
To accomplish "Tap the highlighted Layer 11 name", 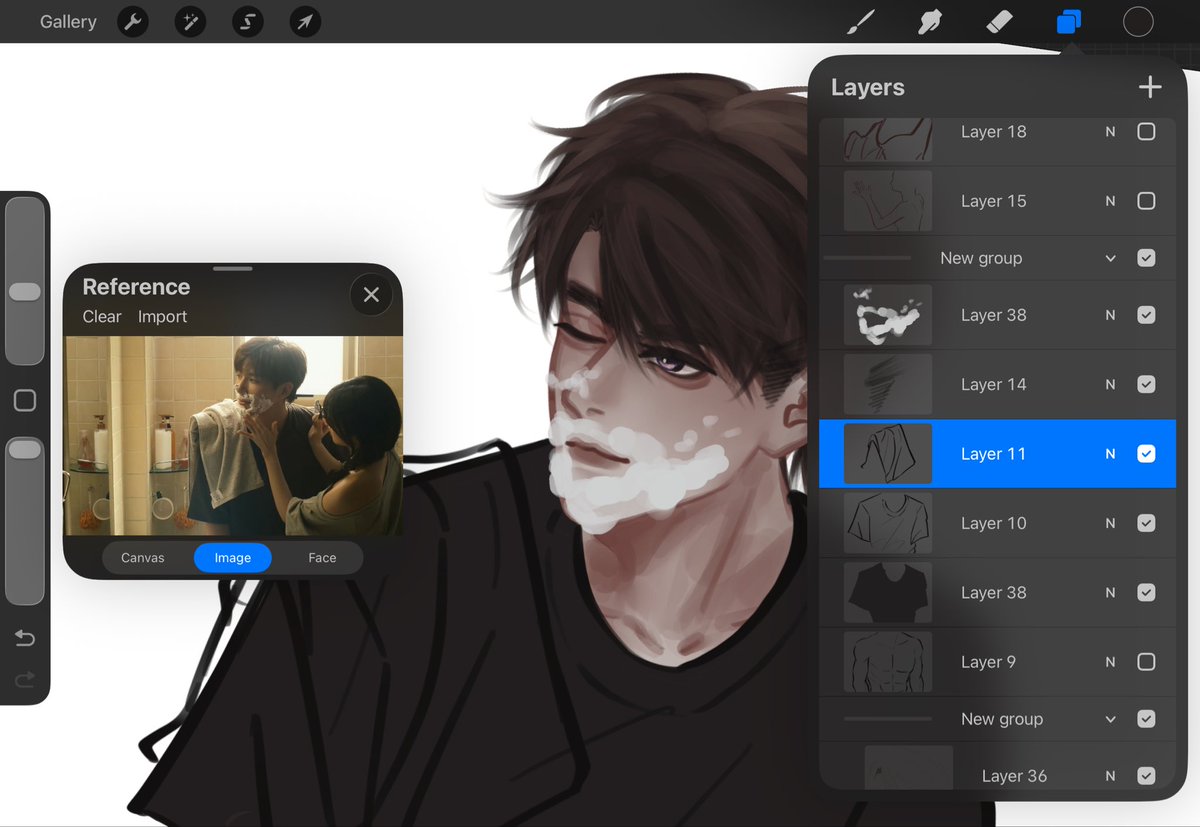I will [x=993, y=454].
